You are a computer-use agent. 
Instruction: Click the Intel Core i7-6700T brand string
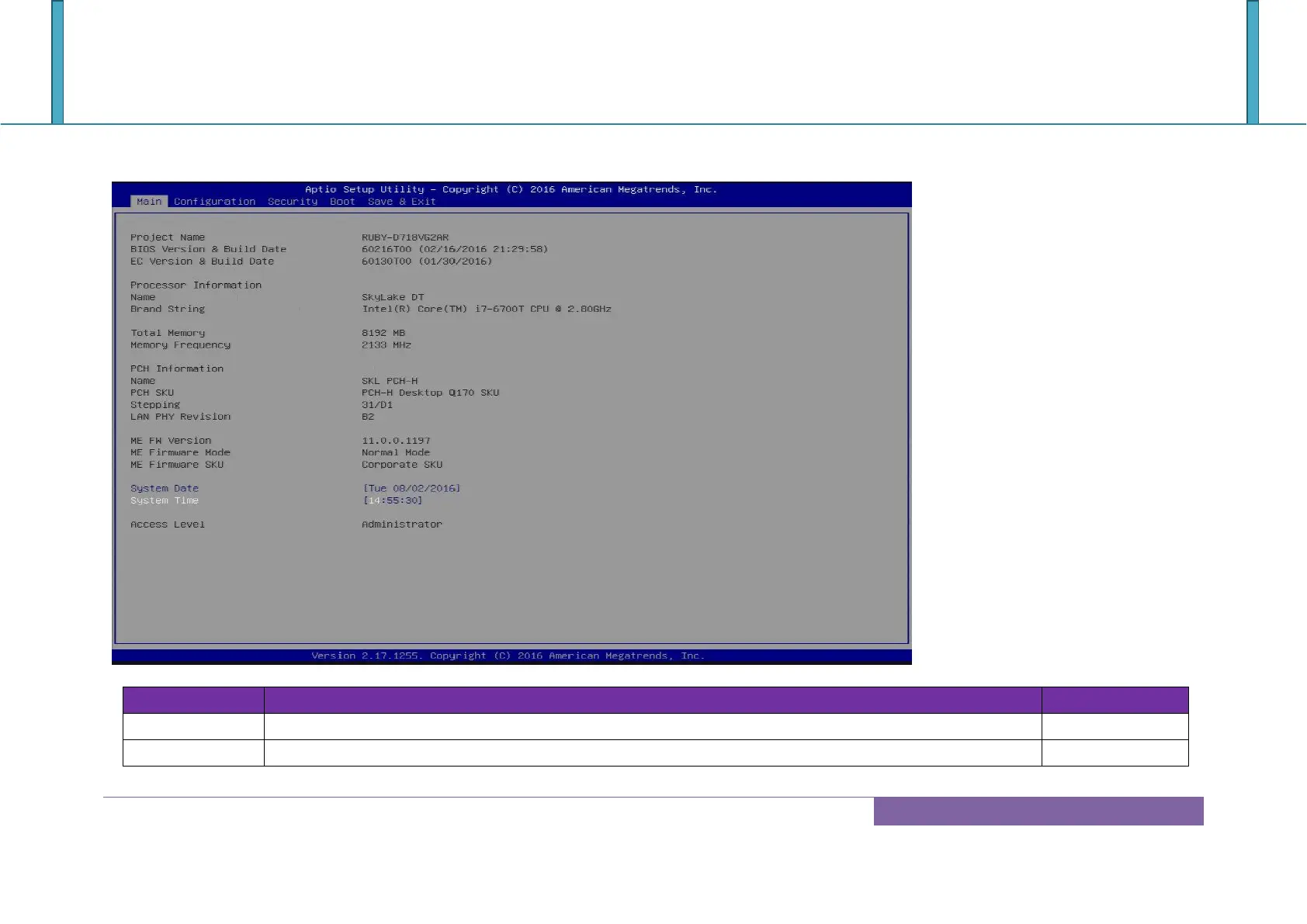point(487,309)
